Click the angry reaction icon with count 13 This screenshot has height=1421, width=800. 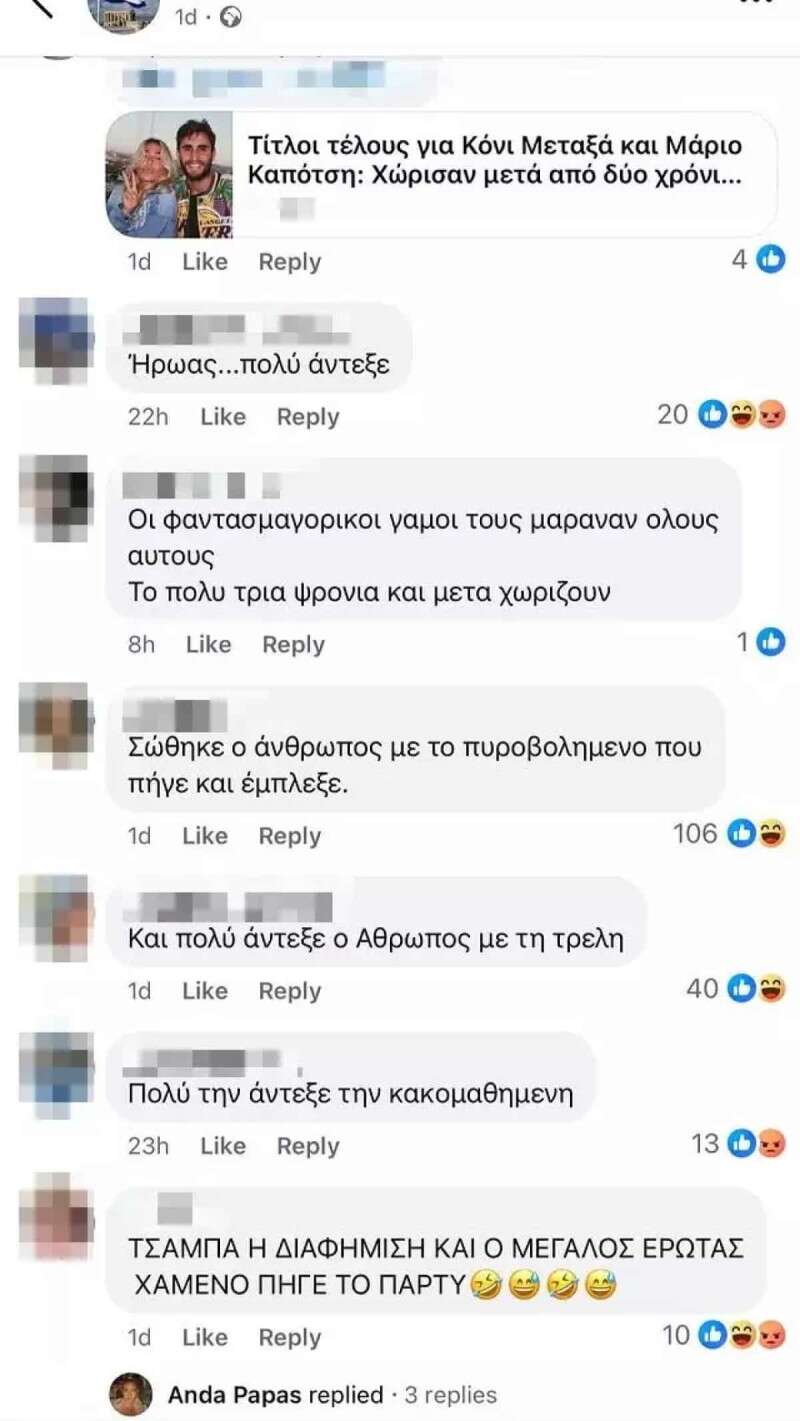coord(772,1144)
